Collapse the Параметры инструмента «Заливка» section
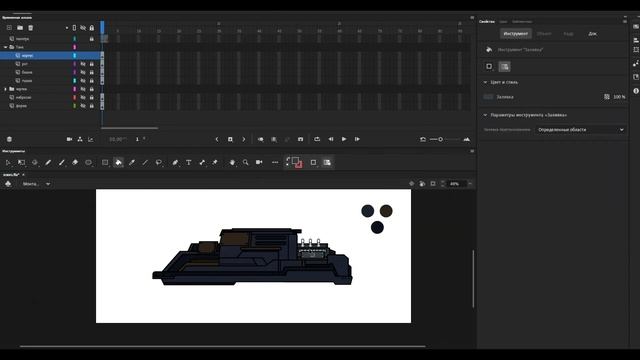The width and height of the screenshot is (640, 360). tap(485, 115)
